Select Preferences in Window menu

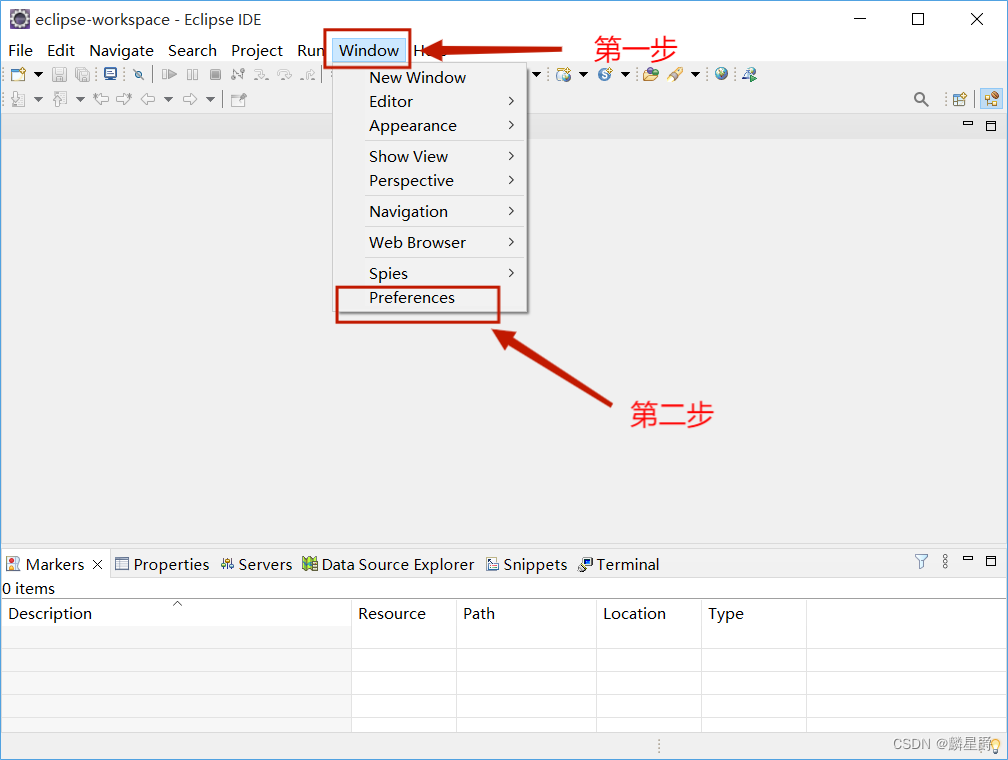coord(430,298)
